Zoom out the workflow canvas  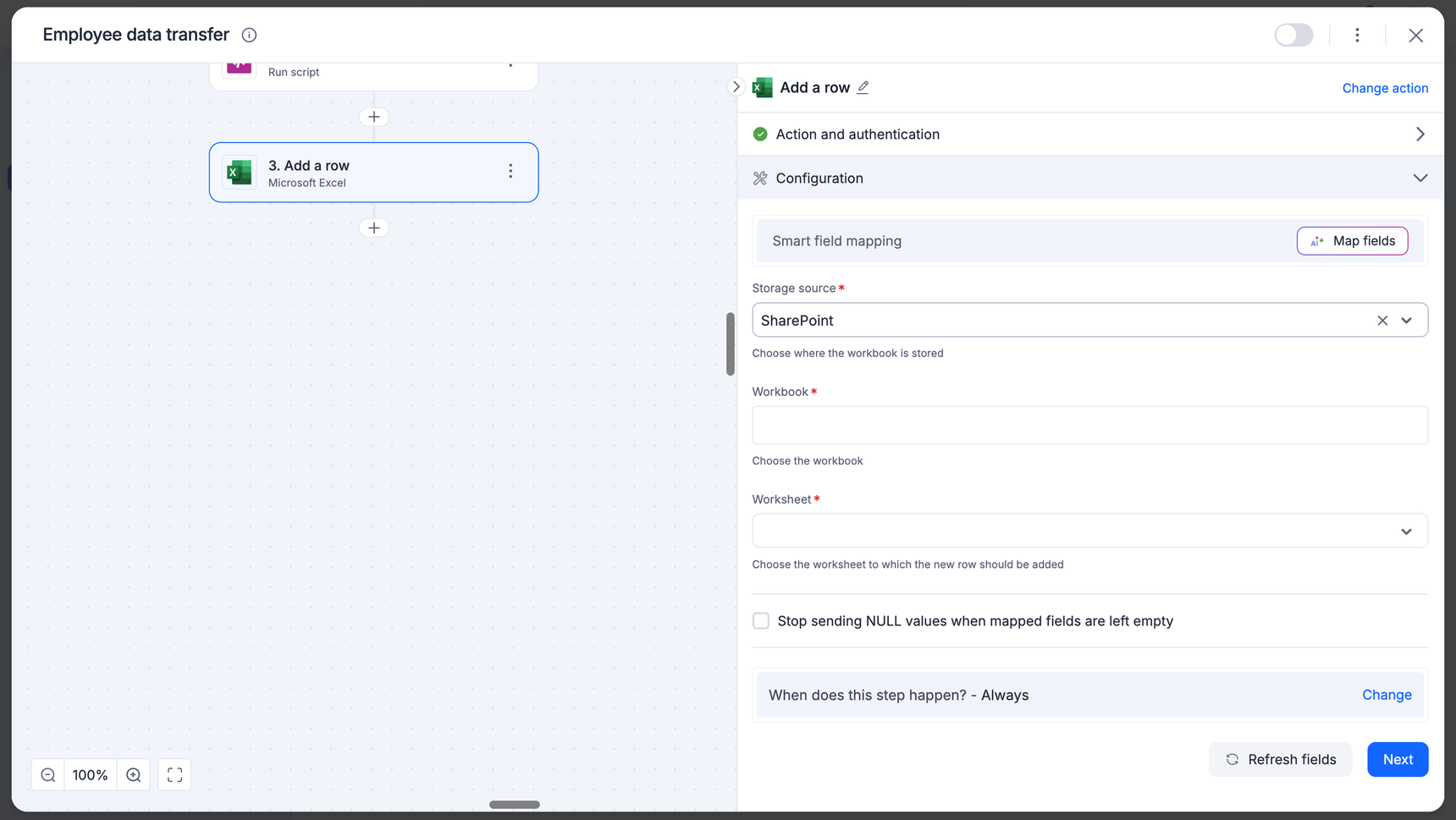(x=48, y=775)
